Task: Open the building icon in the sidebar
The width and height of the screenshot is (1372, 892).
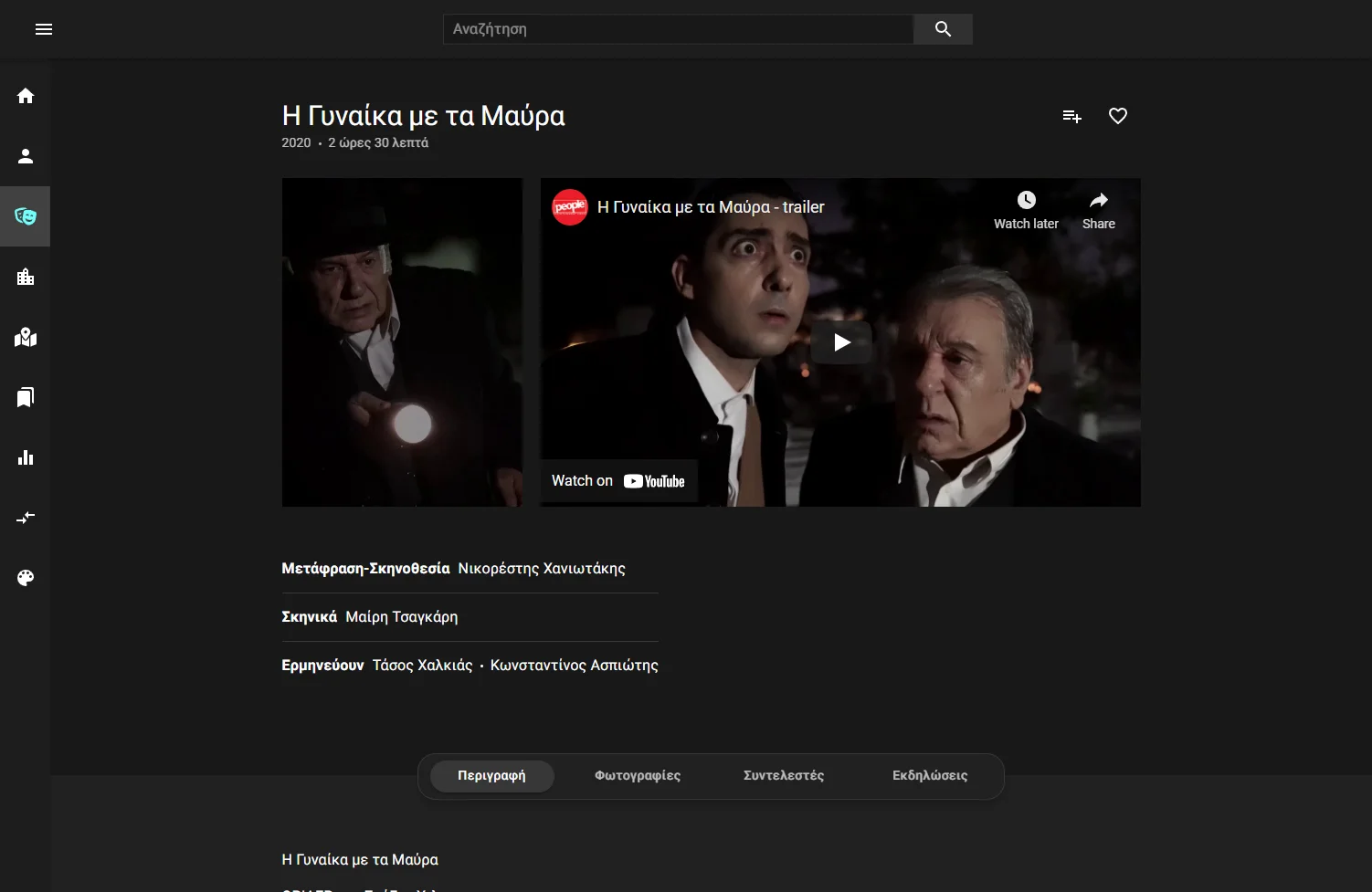Action: [26, 277]
